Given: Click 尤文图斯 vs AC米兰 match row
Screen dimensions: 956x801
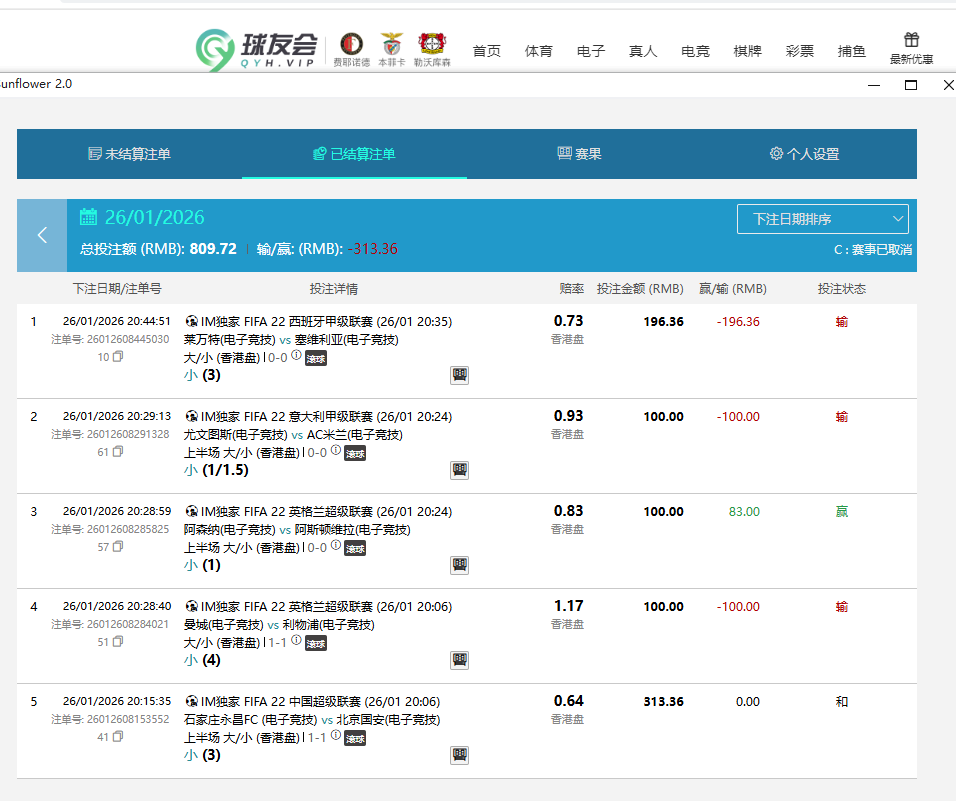Looking at the screenshot, I should [293, 434].
